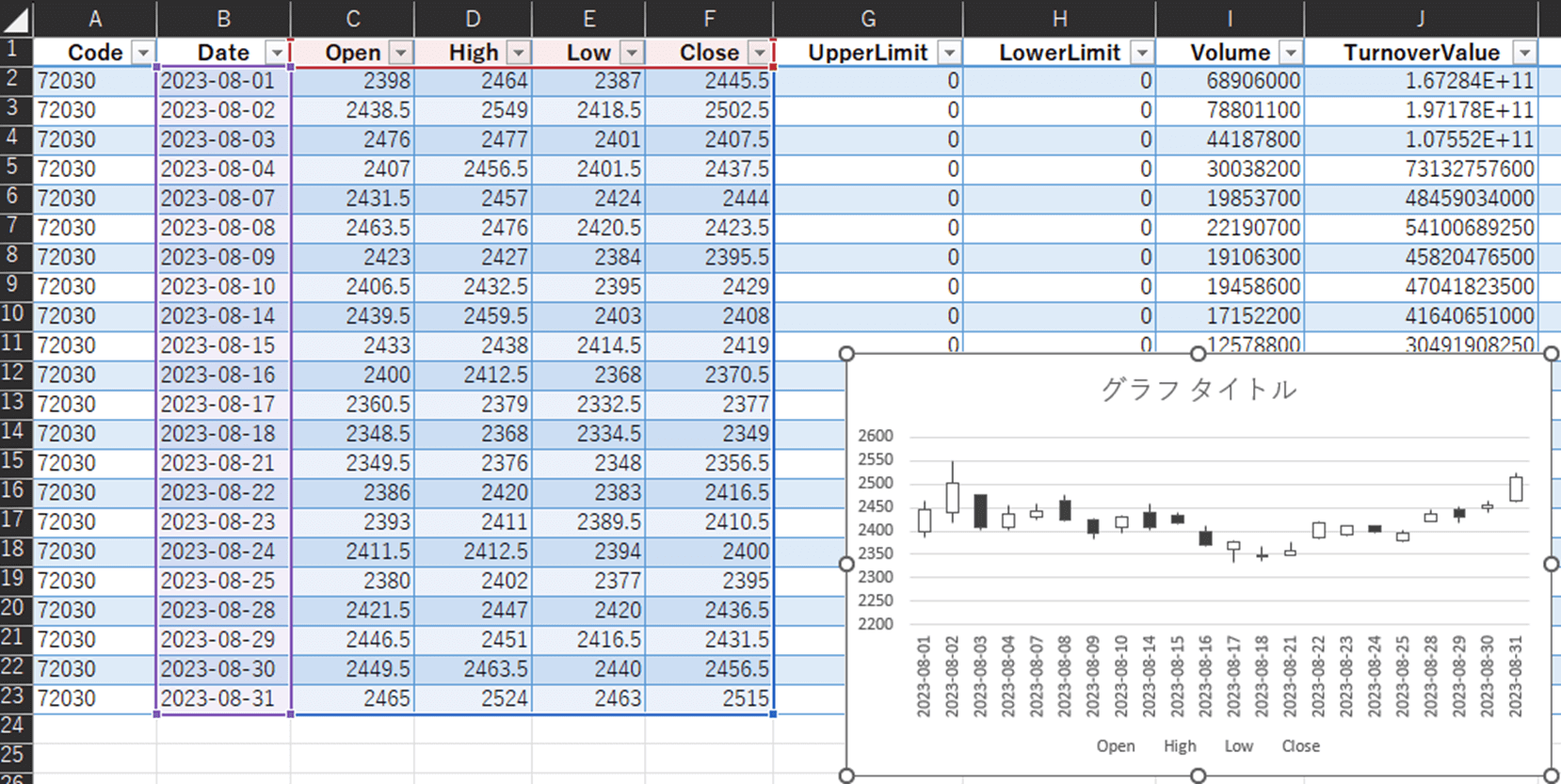This screenshot has height=784, width=1561.
Task: Select row 12 header
Action: point(13,375)
